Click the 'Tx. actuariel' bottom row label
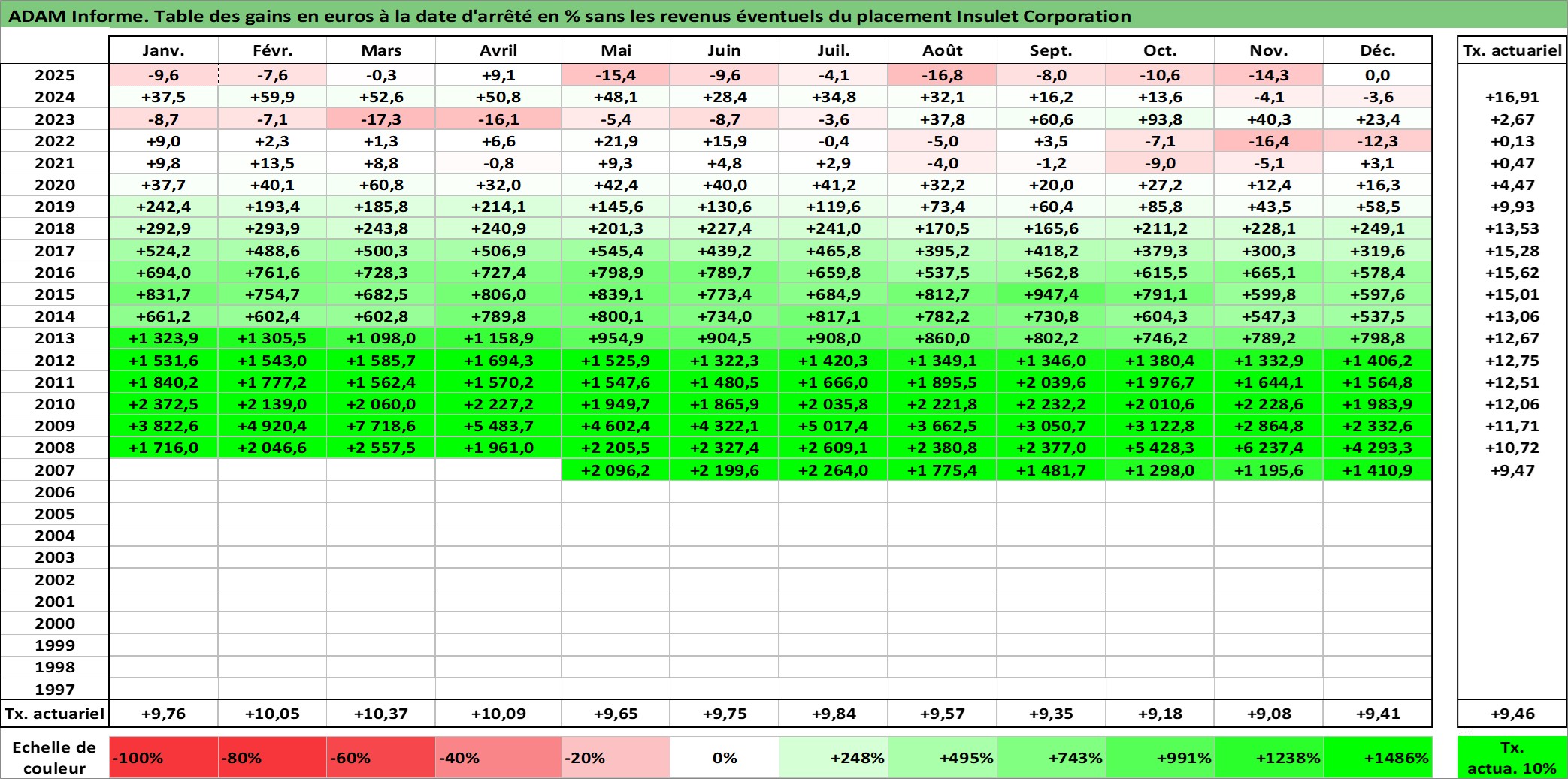This screenshot has height=779, width=1568. [x=55, y=714]
